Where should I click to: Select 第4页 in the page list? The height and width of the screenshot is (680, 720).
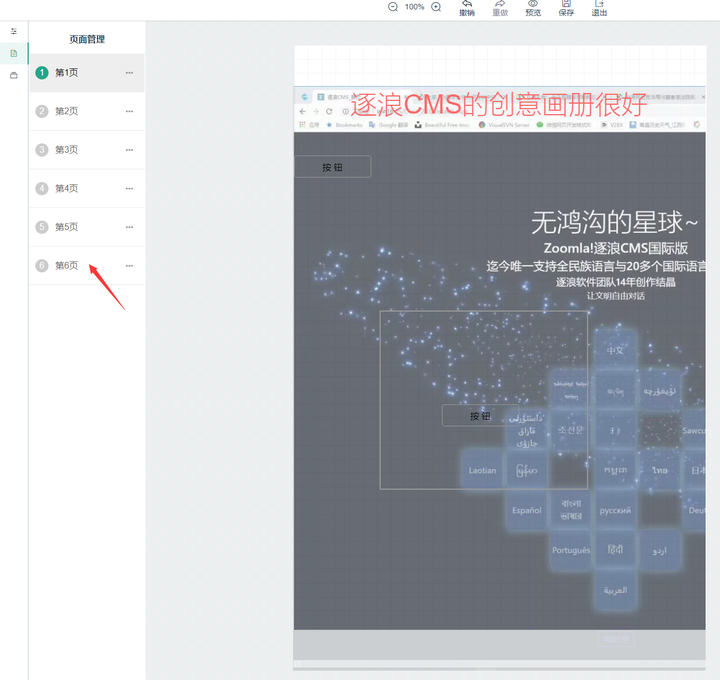pyautogui.click(x=87, y=188)
